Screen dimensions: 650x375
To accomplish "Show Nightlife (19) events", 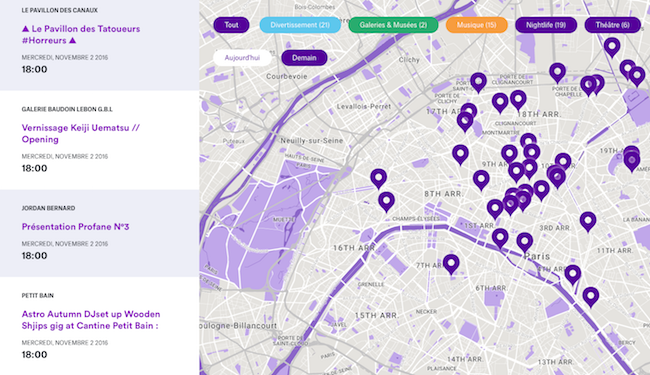I will [x=546, y=25].
